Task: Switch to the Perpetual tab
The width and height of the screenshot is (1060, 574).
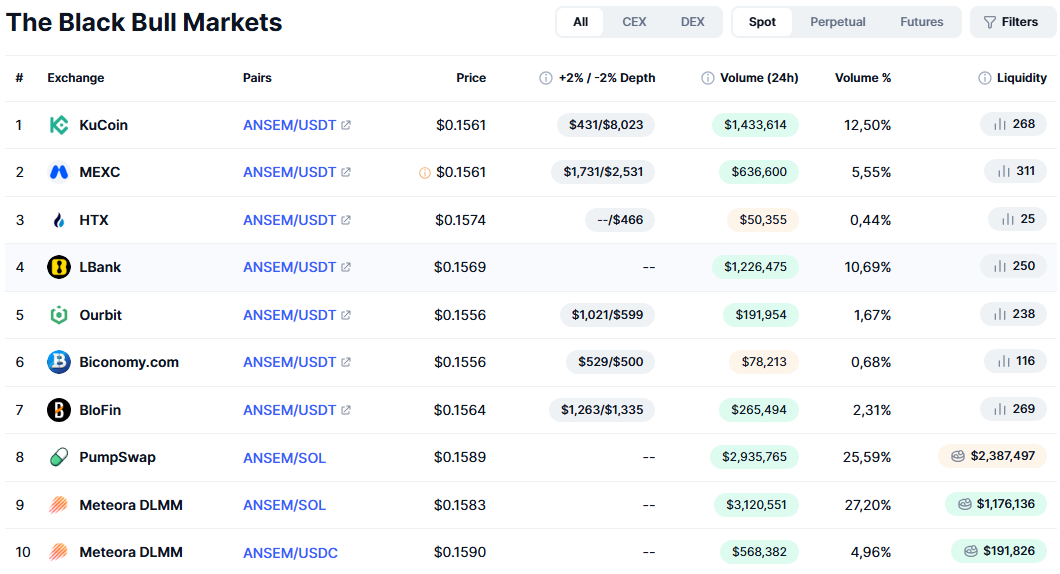Action: click(x=838, y=22)
